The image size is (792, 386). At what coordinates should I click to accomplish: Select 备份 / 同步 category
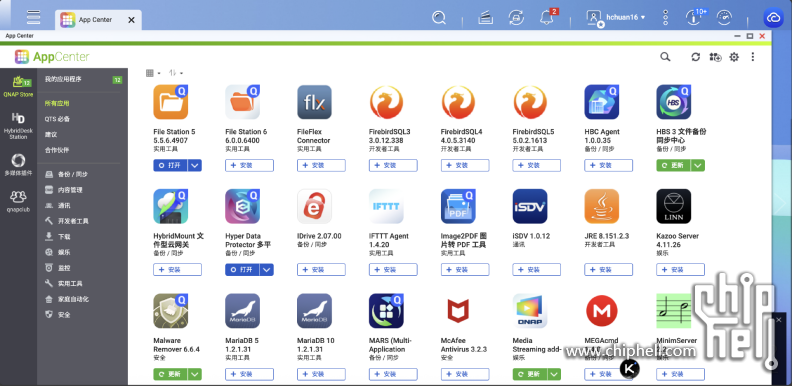(82, 174)
